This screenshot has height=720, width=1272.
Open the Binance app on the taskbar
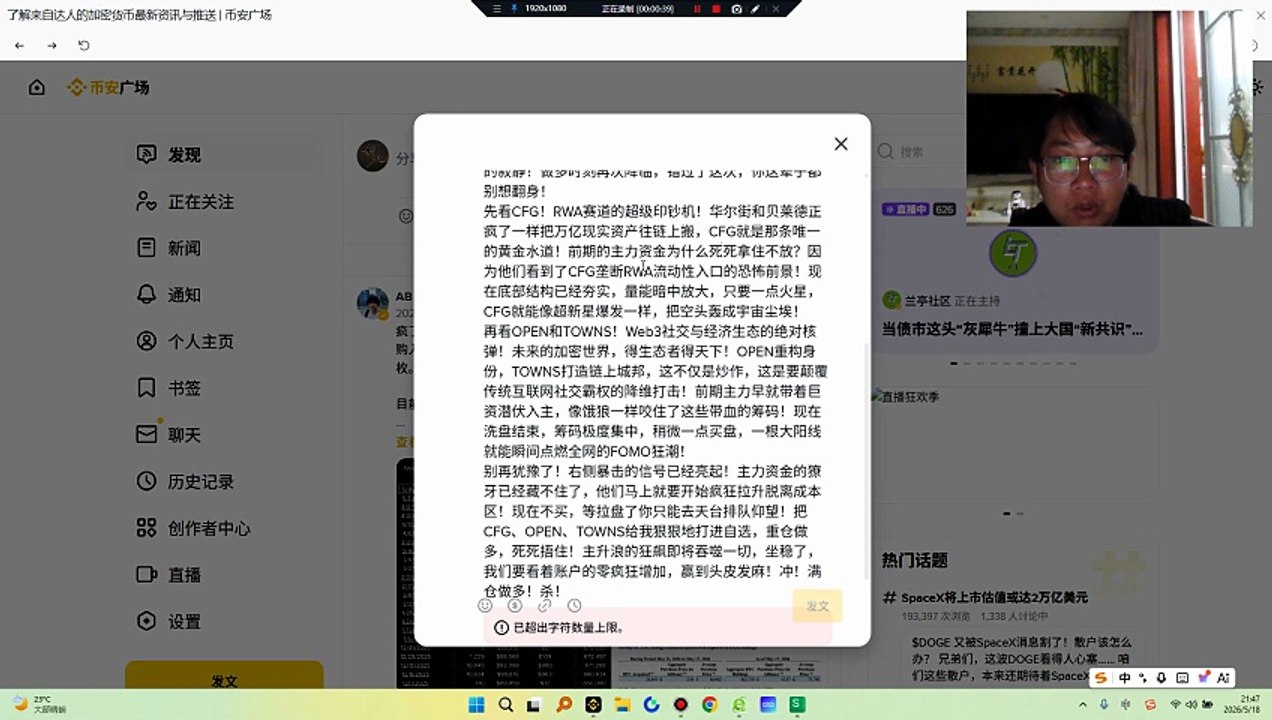coord(593,705)
